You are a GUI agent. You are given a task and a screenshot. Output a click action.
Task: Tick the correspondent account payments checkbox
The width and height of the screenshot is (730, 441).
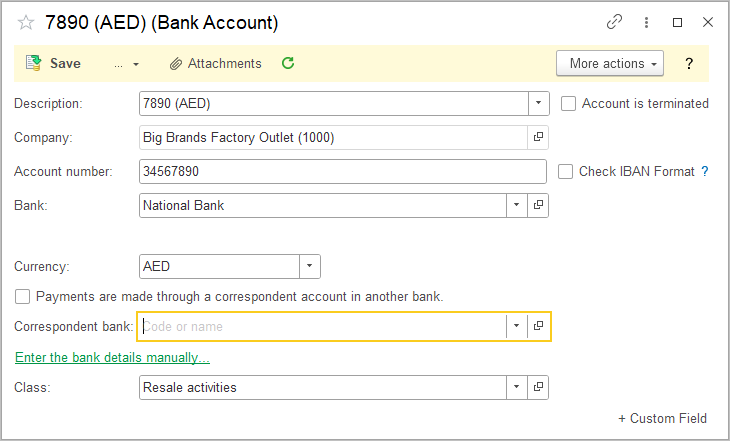pos(23,296)
